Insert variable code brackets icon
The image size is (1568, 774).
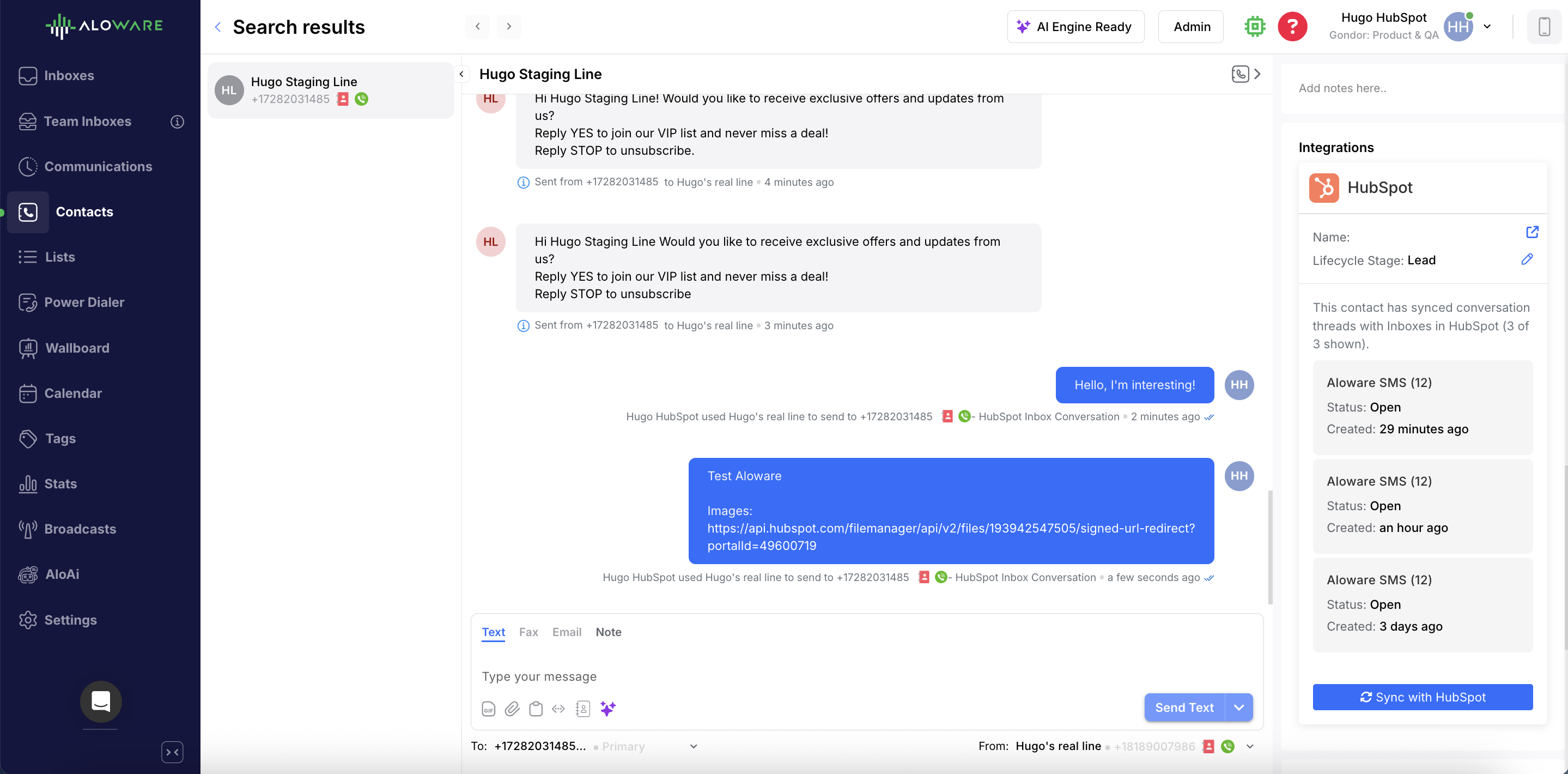[x=558, y=709]
